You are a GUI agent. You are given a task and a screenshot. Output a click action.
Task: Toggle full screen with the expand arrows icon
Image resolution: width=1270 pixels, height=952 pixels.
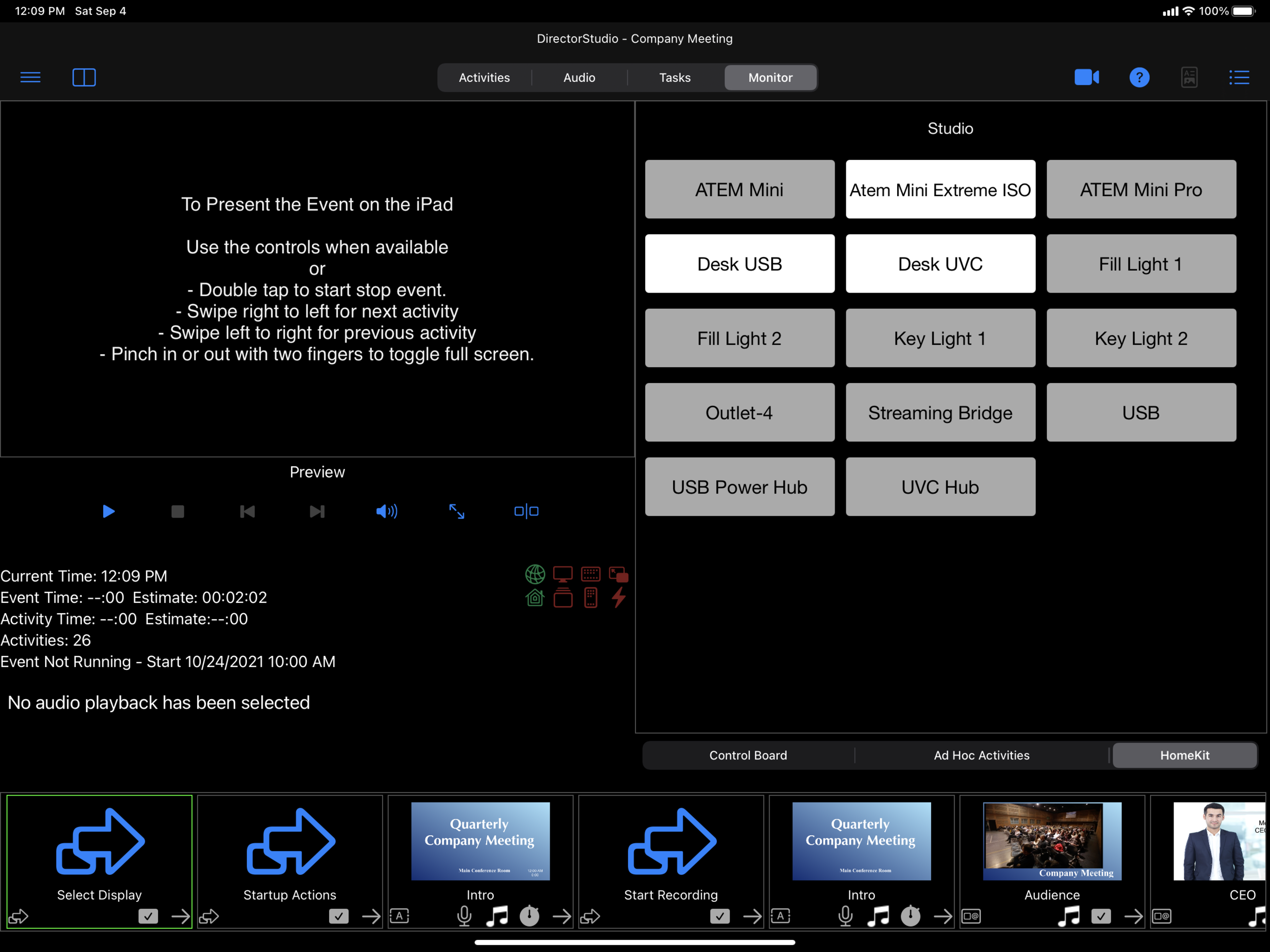click(457, 511)
